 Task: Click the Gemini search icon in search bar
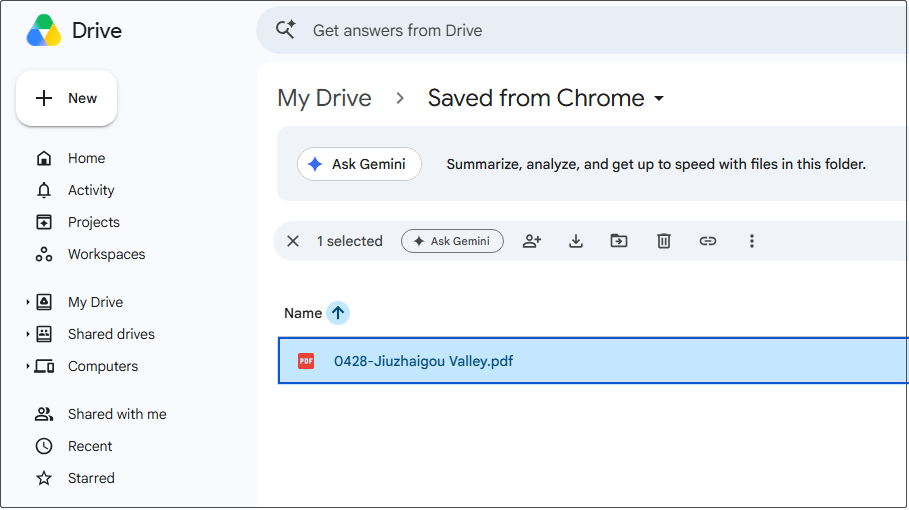tap(286, 30)
